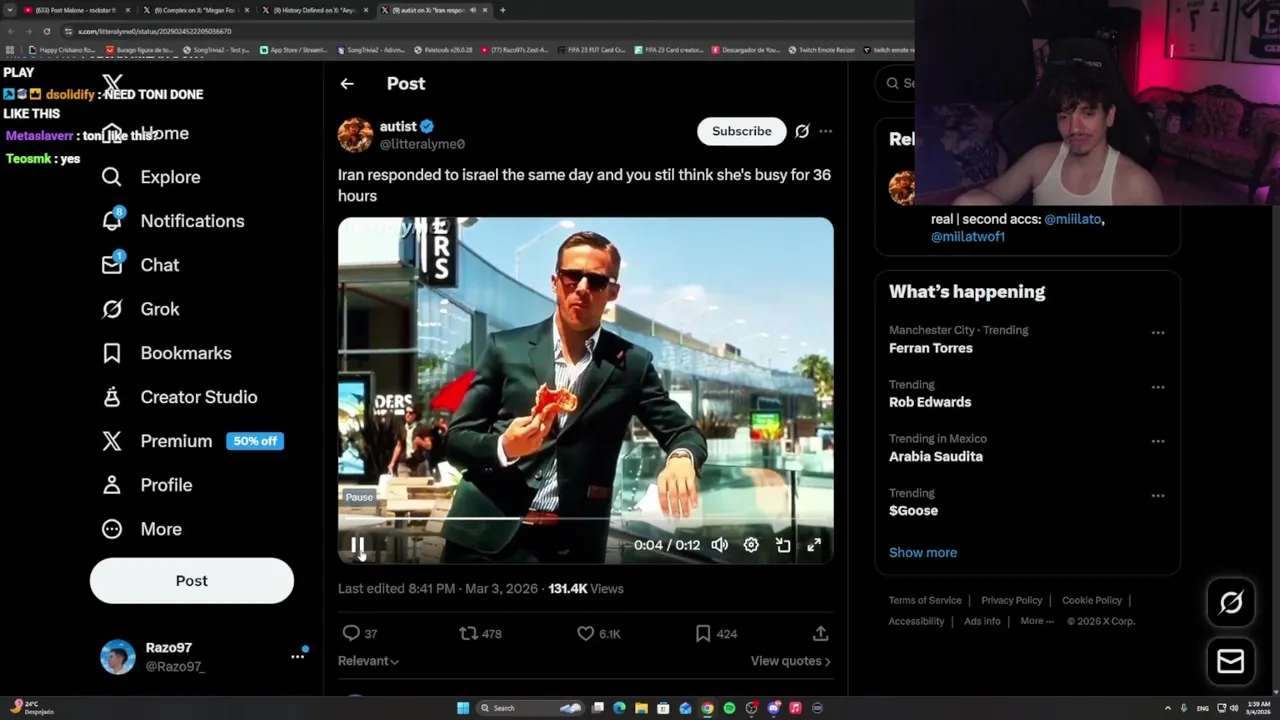Open the @litteralyme0 handle
Image resolution: width=1280 pixels, height=720 pixels.
pyautogui.click(x=422, y=144)
